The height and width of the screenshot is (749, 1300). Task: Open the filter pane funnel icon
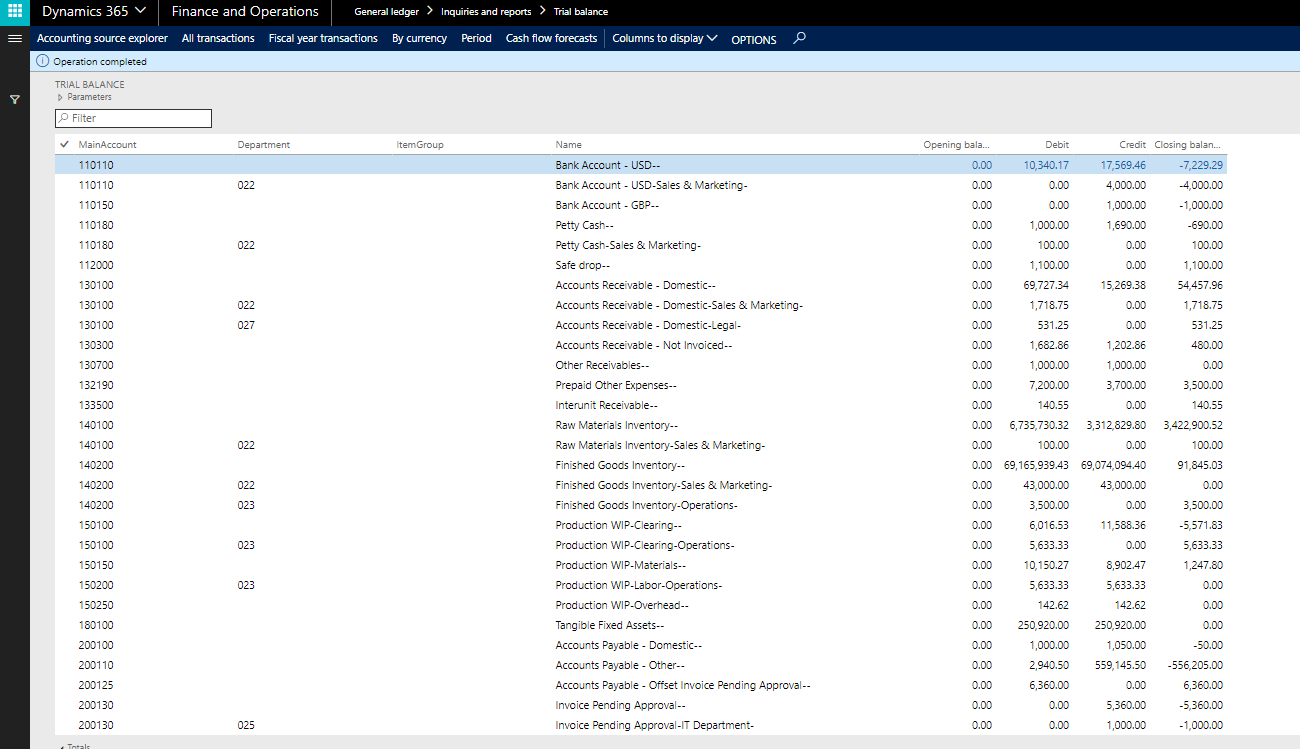coord(15,100)
